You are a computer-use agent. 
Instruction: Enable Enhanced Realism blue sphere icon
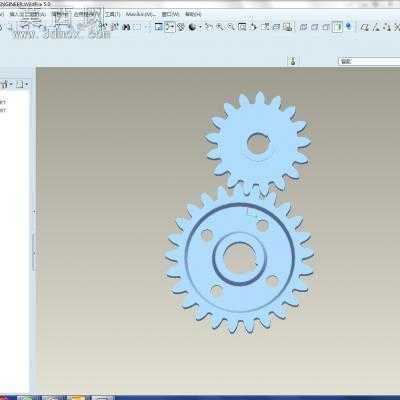(x=349, y=26)
